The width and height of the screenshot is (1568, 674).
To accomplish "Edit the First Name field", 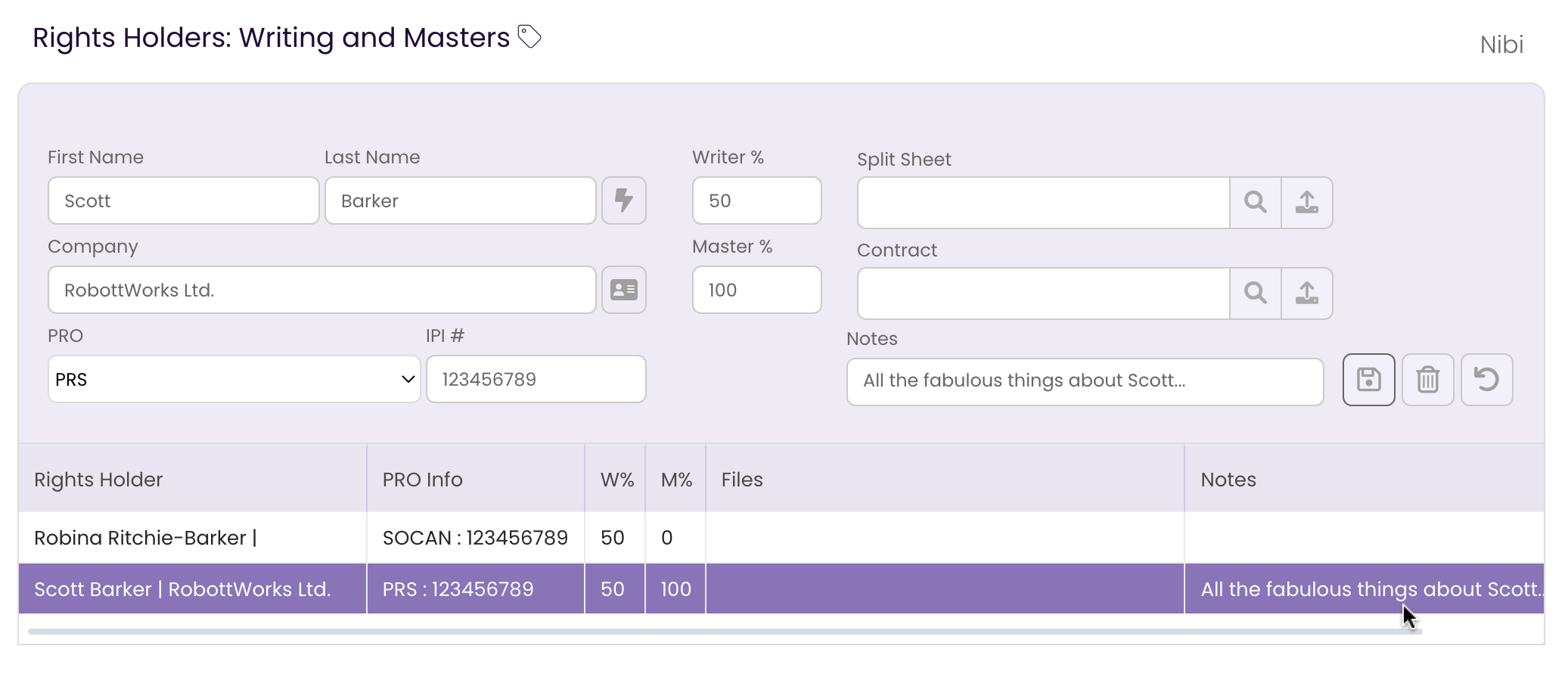I will 184,200.
